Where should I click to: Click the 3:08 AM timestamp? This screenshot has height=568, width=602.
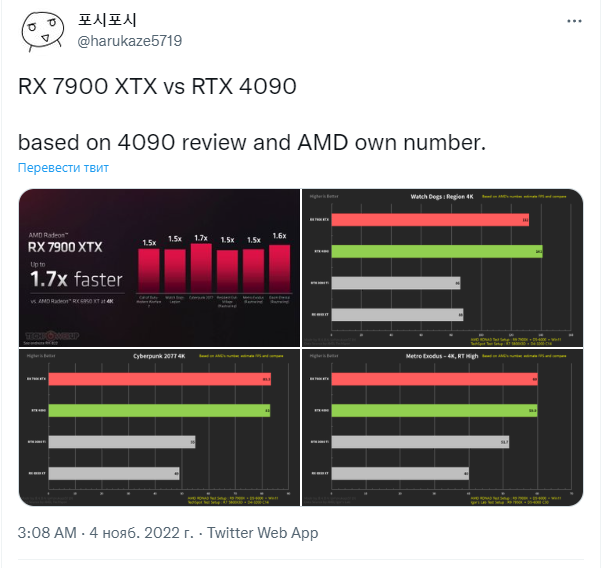tap(47, 533)
